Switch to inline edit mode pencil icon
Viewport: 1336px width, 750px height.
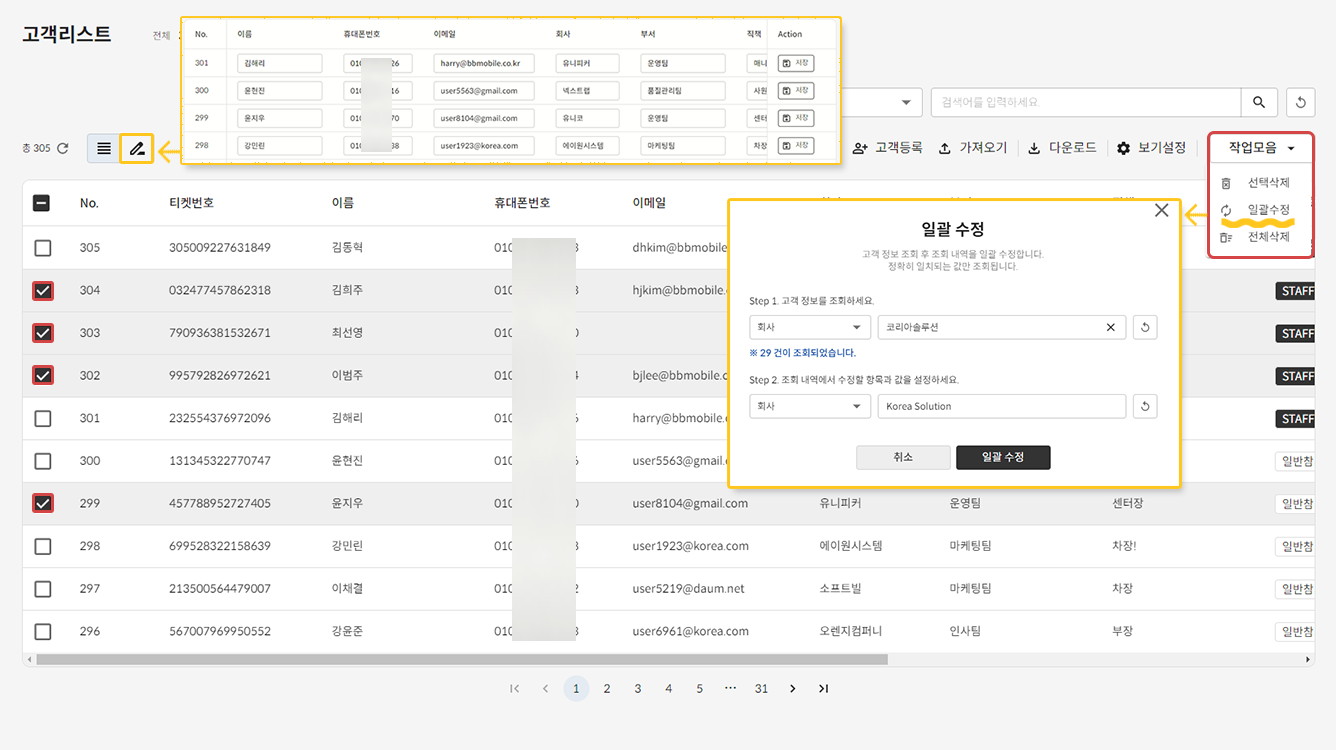pyautogui.click(x=137, y=148)
